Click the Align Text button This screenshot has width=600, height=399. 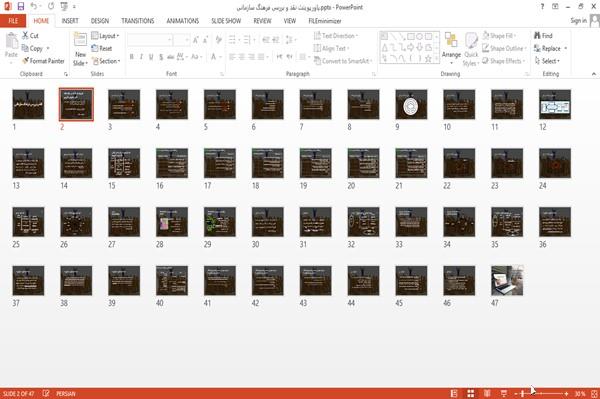[331, 48]
